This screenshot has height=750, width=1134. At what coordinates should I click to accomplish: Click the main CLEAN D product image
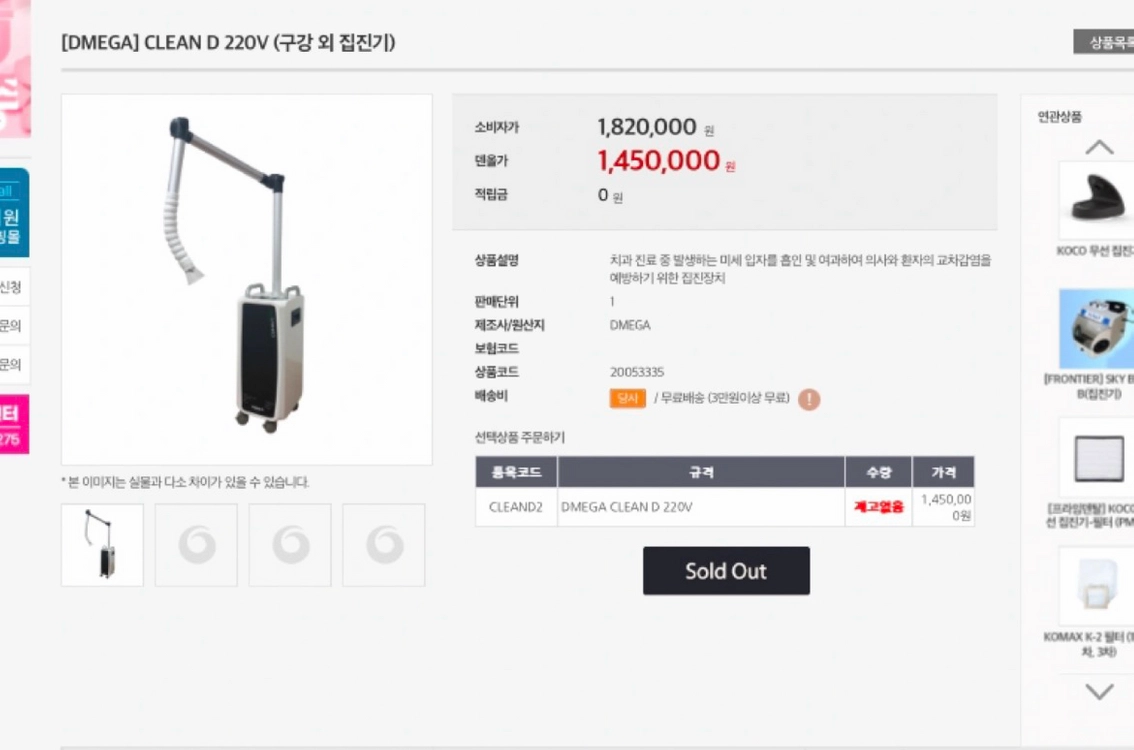point(247,280)
